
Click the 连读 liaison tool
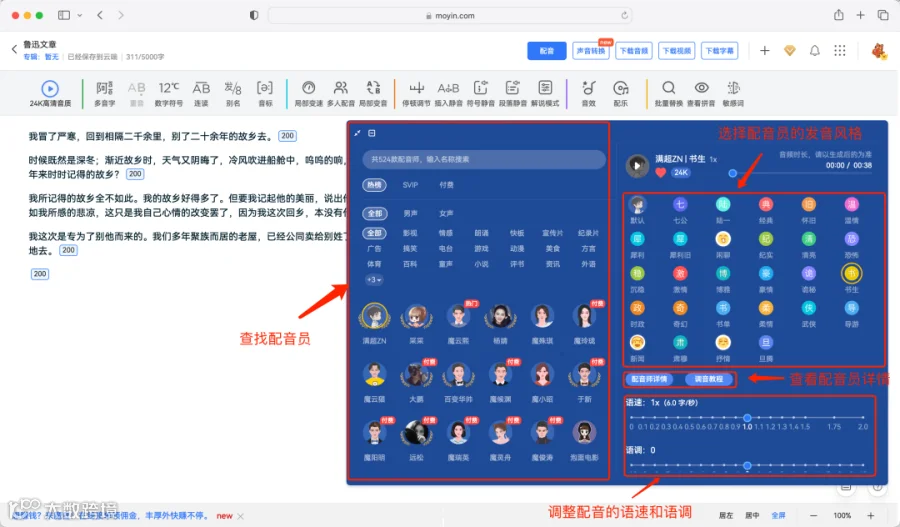coord(201,93)
